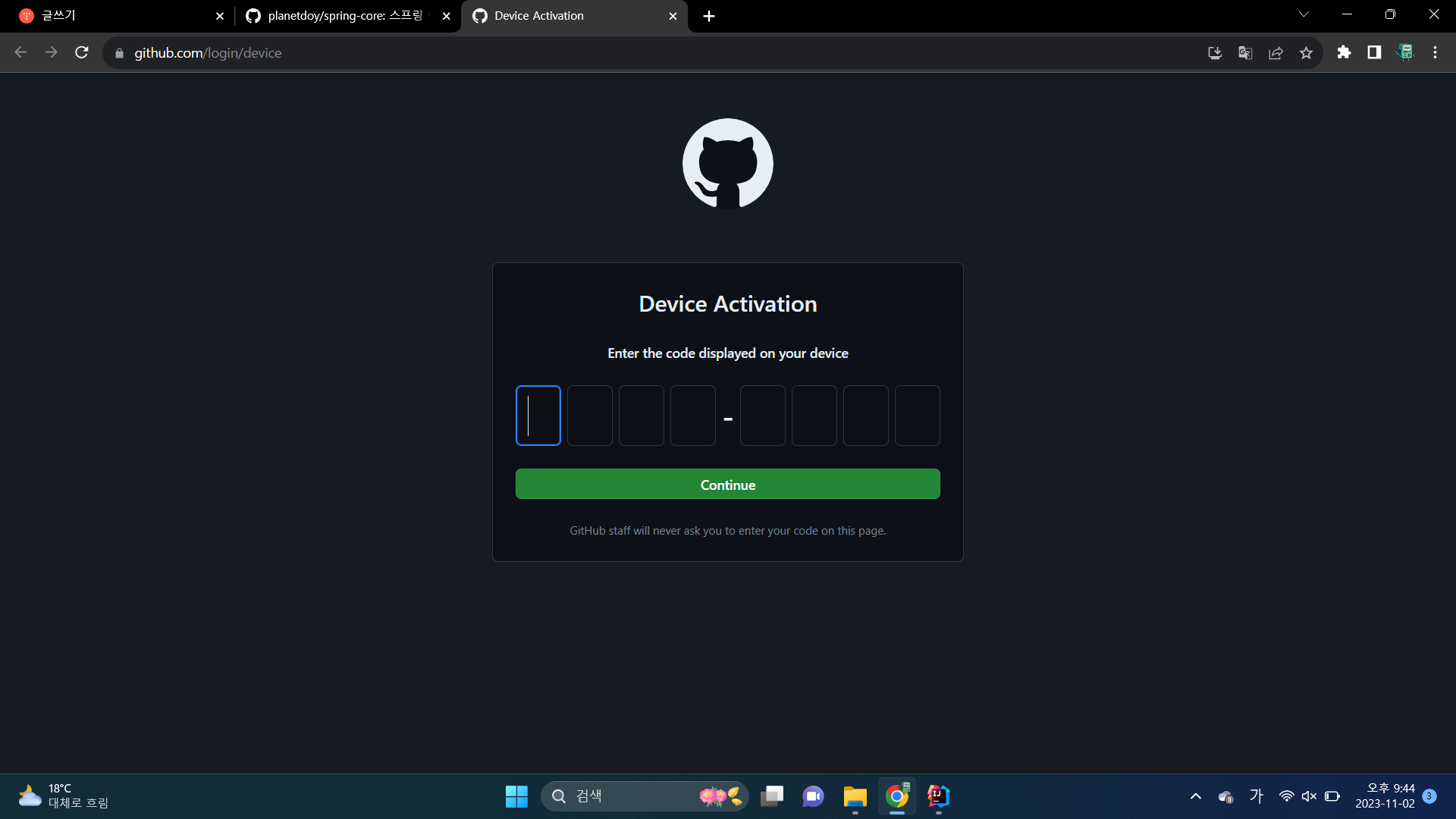The width and height of the screenshot is (1456, 819).
Task: Open the Windows Start menu
Action: (516, 796)
